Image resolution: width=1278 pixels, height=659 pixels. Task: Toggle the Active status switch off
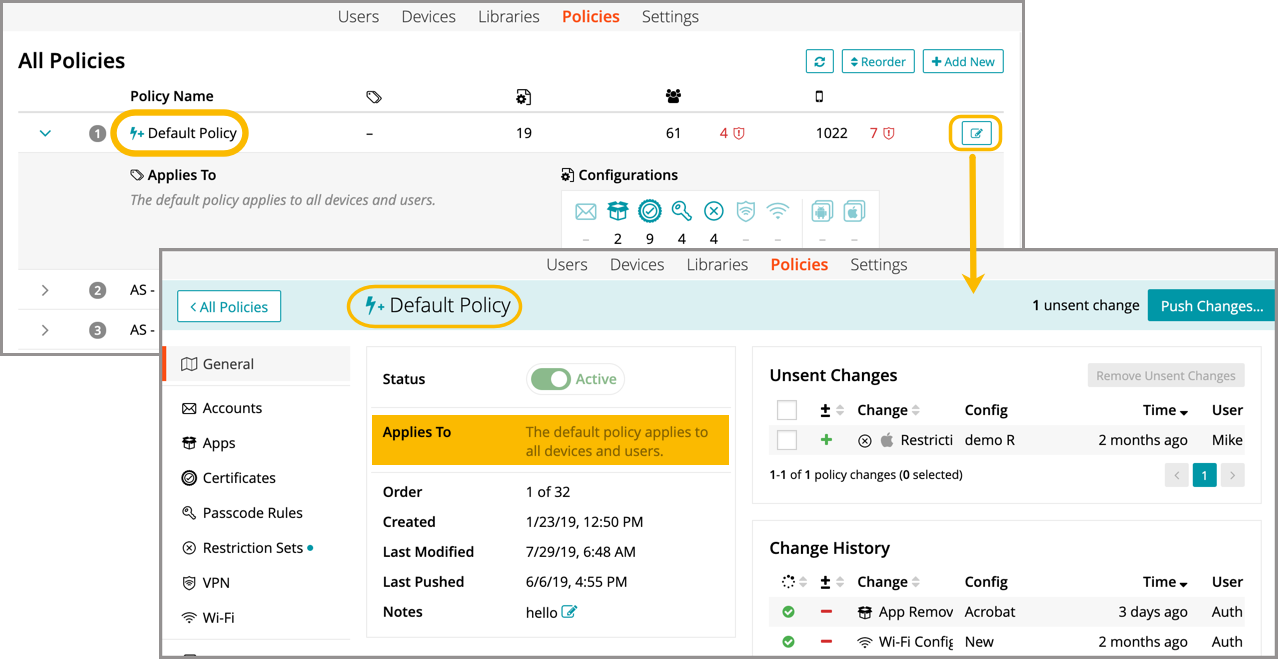click(x=550, y=379)
